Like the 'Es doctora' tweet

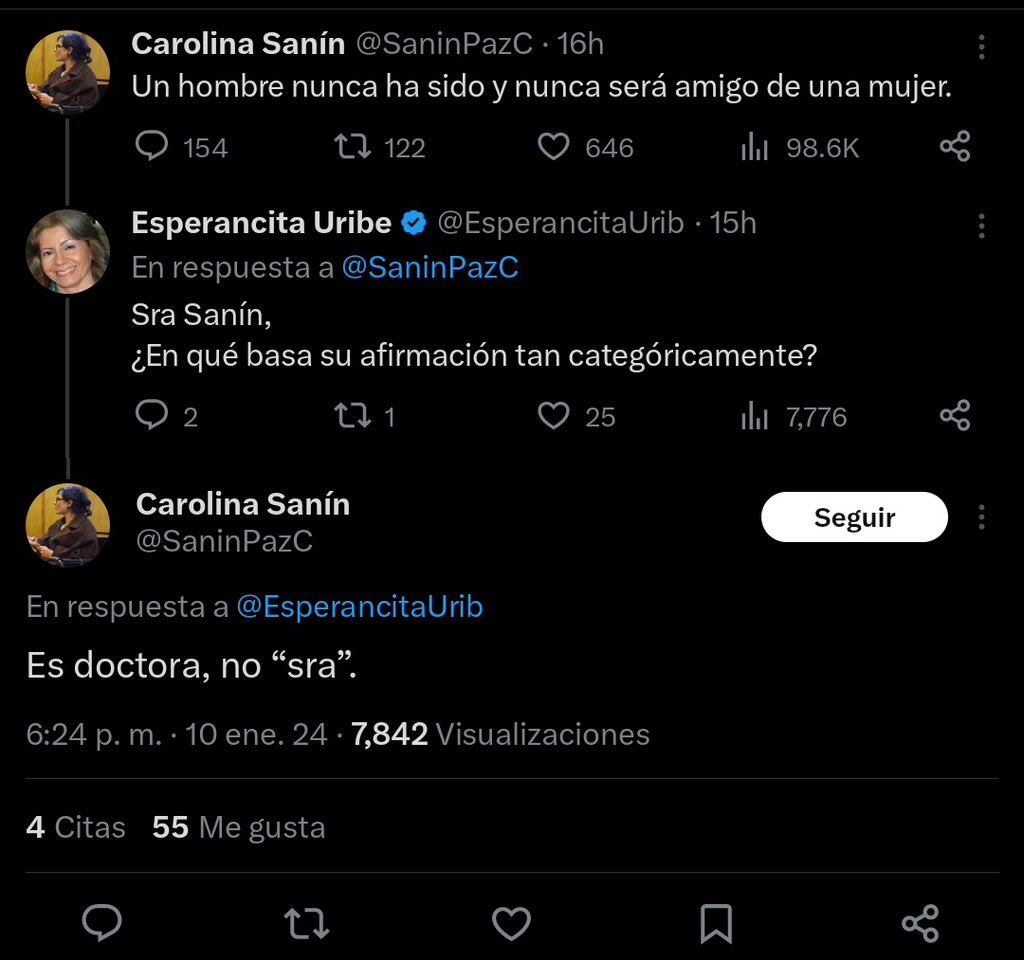(x=511, y=924)
